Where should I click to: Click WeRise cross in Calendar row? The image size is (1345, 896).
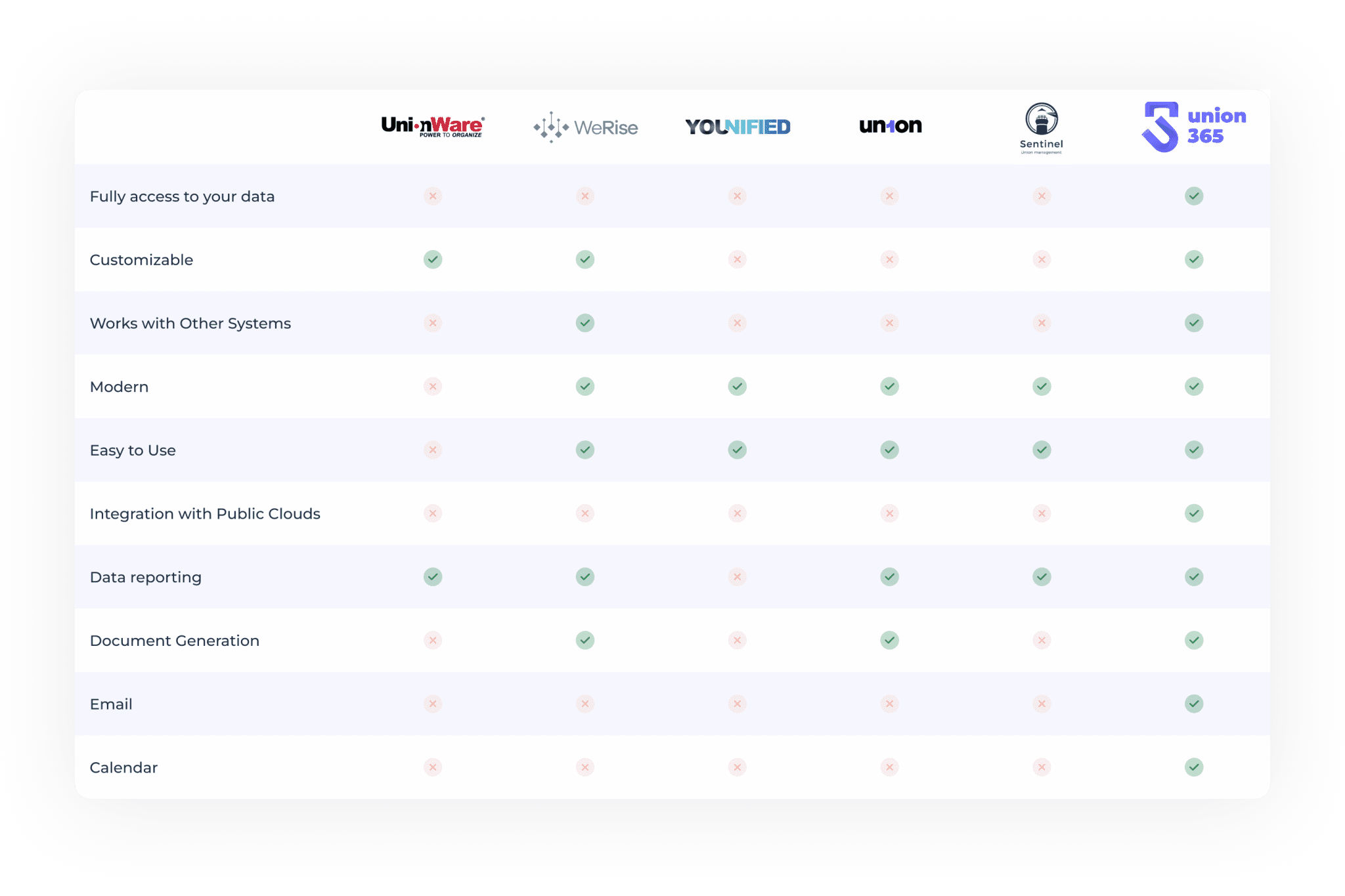coord(585,767)
